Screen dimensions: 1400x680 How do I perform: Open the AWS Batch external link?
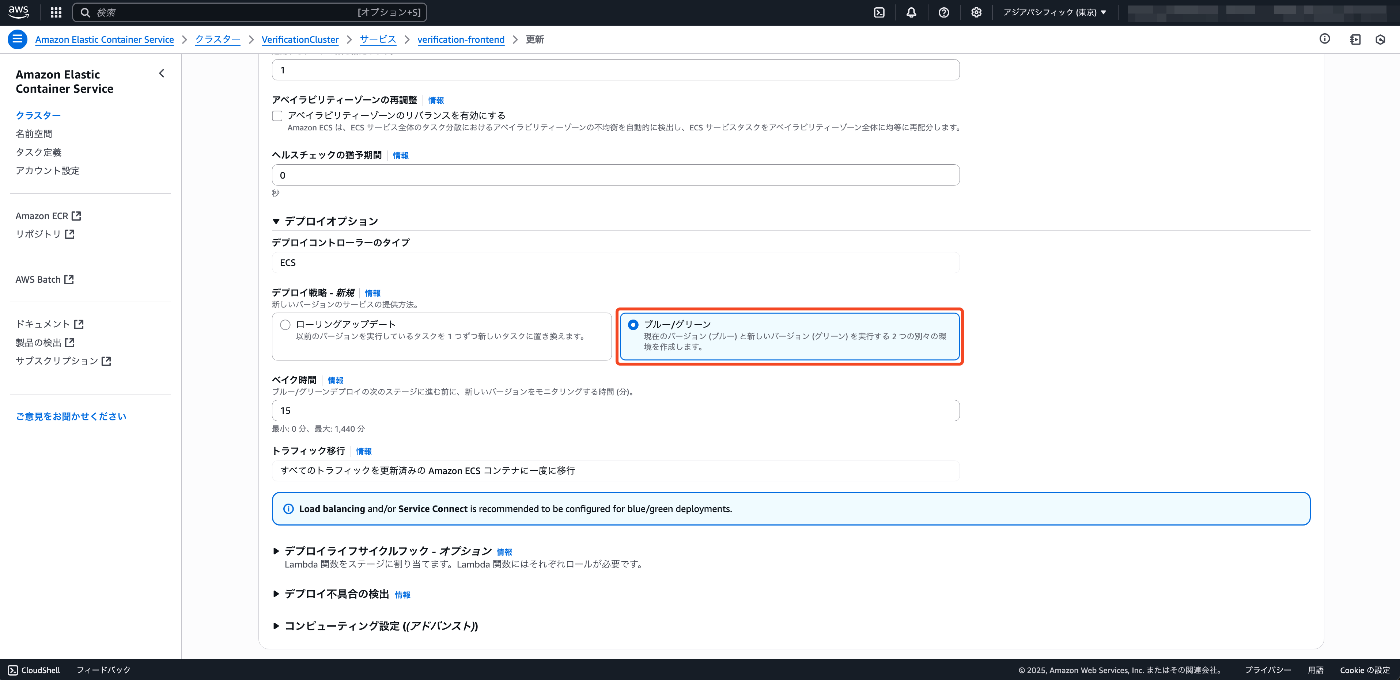(45, 280)
